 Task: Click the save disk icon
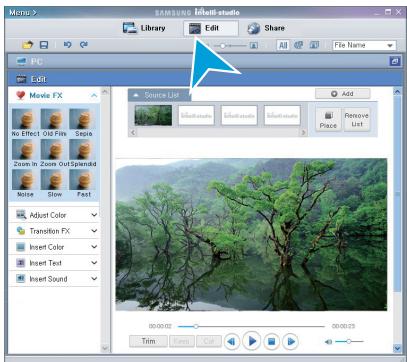point(44,45)
